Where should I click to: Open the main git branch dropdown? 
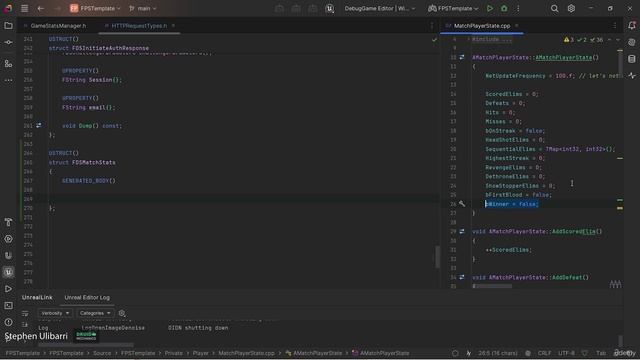(x=142, y=8)
